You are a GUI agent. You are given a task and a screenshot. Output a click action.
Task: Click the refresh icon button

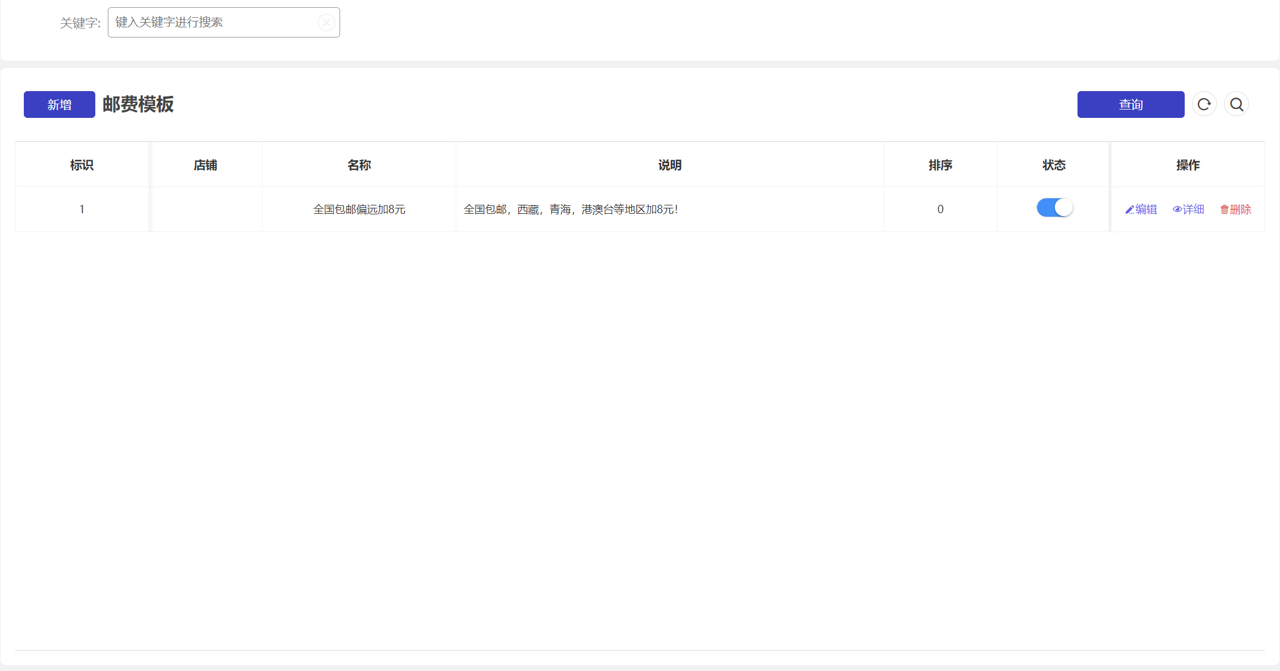tap(1204, 104)
